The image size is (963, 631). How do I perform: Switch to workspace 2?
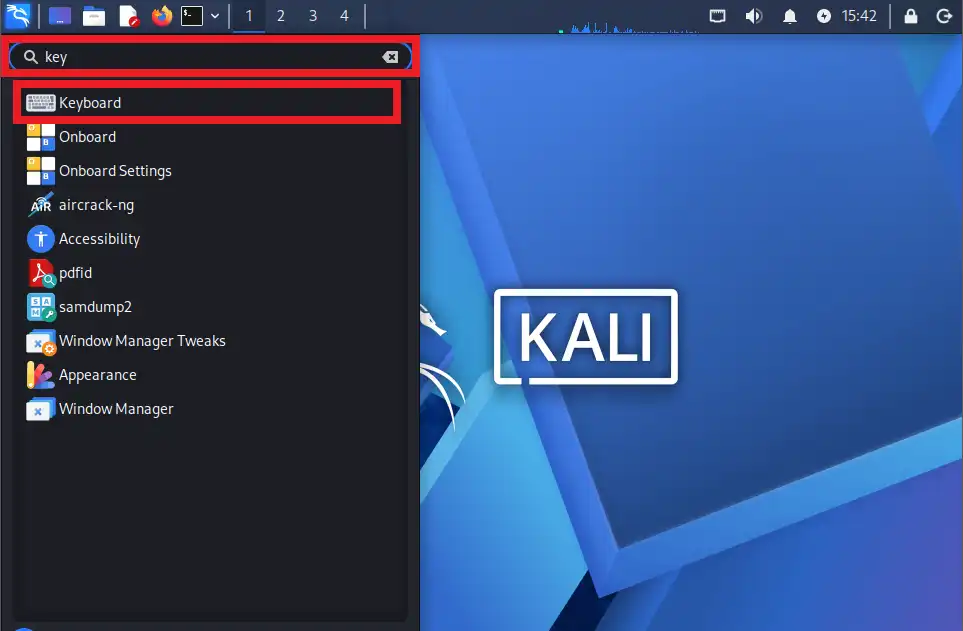[x=281, y=16]
